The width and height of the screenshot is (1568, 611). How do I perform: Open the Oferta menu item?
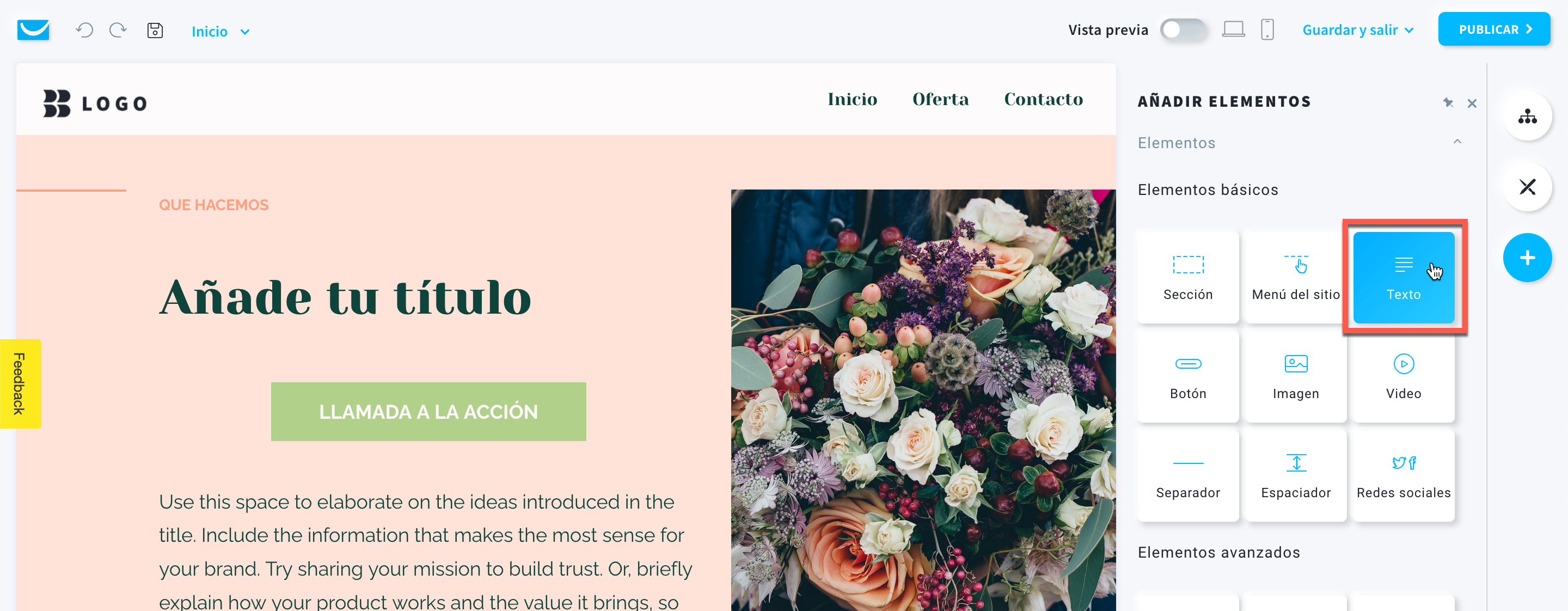(x=940, y=99)
